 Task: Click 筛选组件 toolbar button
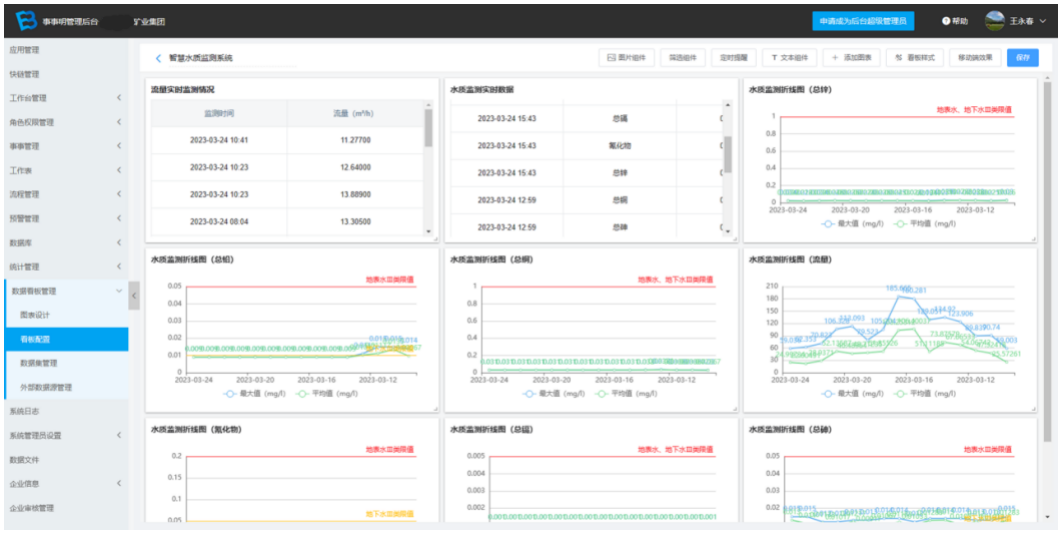683,58
